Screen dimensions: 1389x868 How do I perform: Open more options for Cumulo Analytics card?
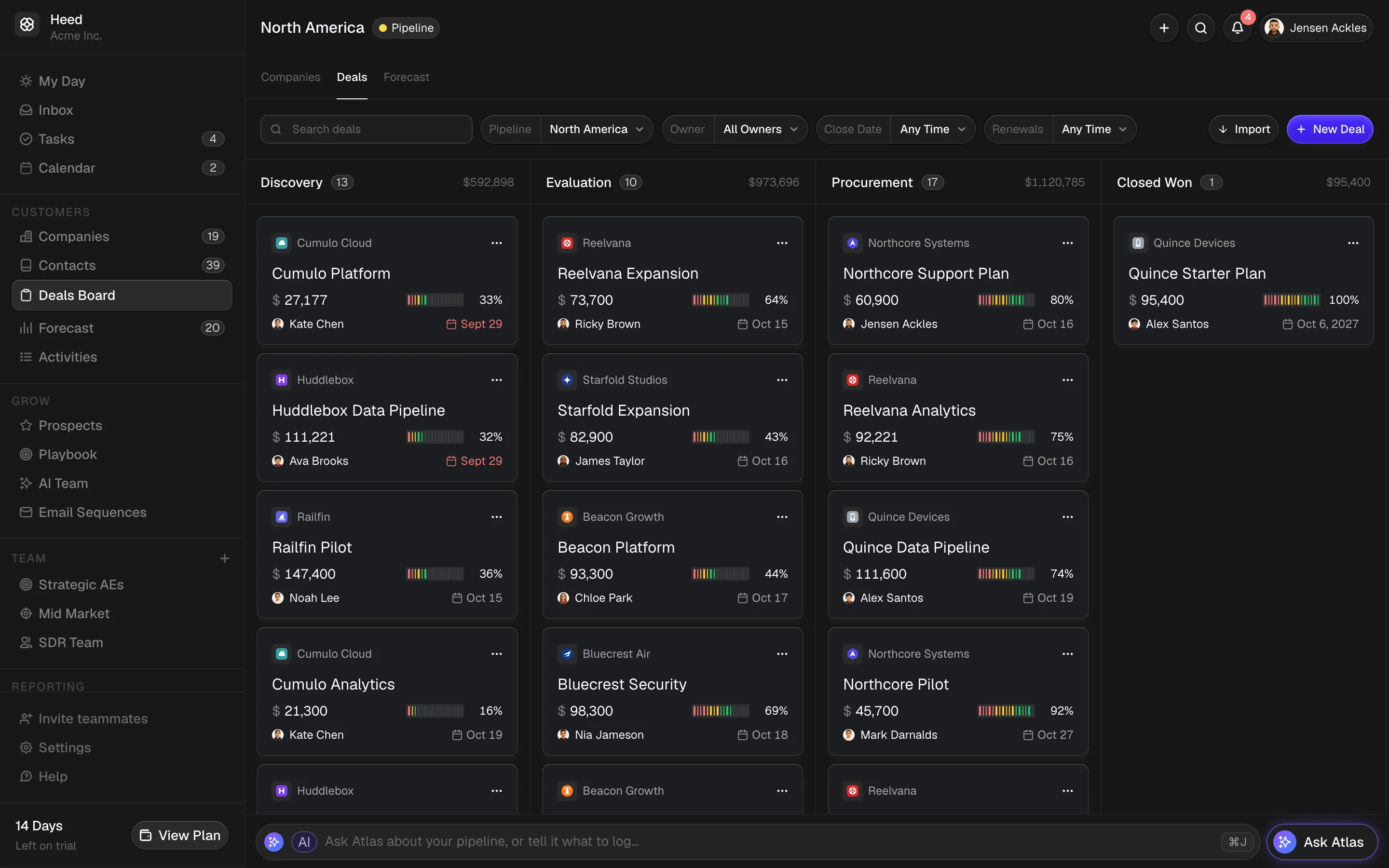[x=496, y=653]
